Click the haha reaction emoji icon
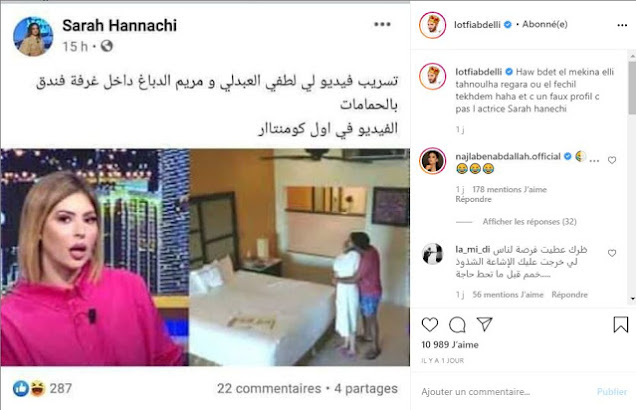This screenshot has height=410, width=636. pyautogui.click(x=37, y=389)
